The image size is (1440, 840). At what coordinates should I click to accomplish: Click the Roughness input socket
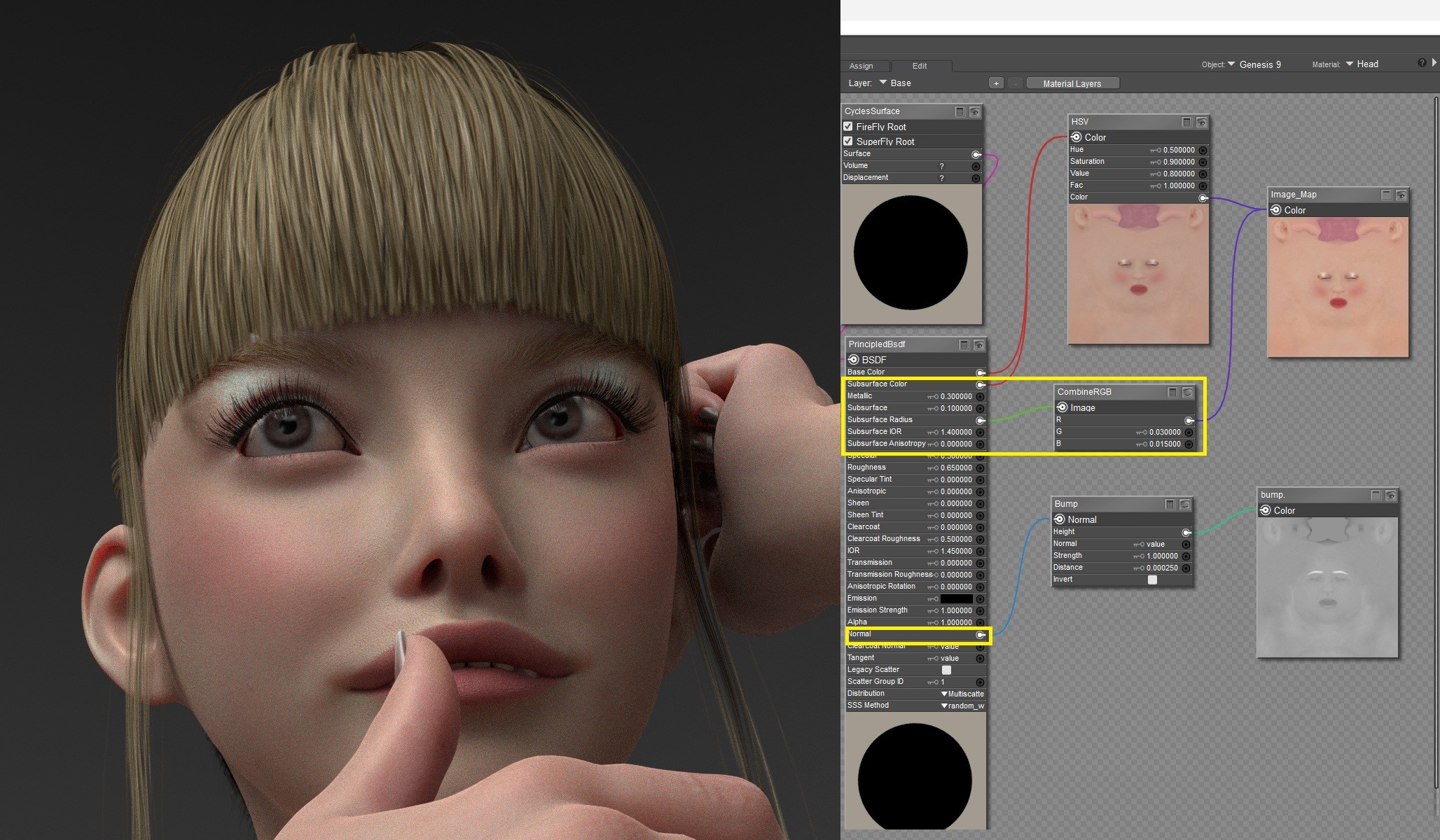click(x=980, y=468)
